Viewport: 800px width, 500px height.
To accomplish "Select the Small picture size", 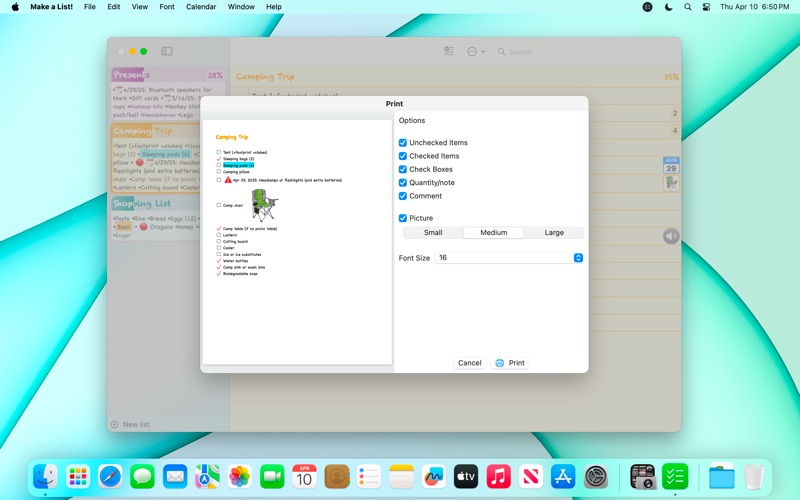I will coord(433,233).
